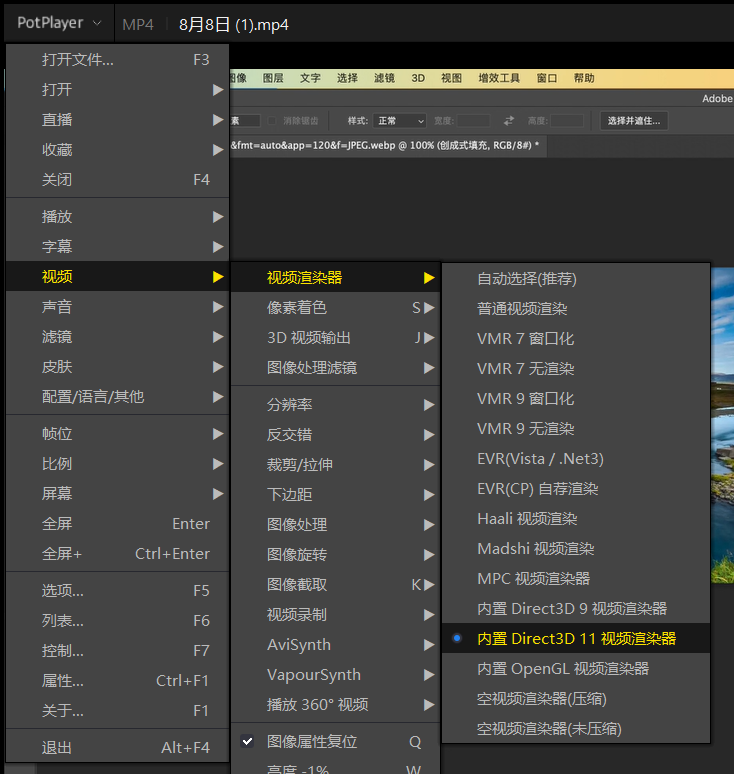Open the 比例 submenu

coord(117,464)
